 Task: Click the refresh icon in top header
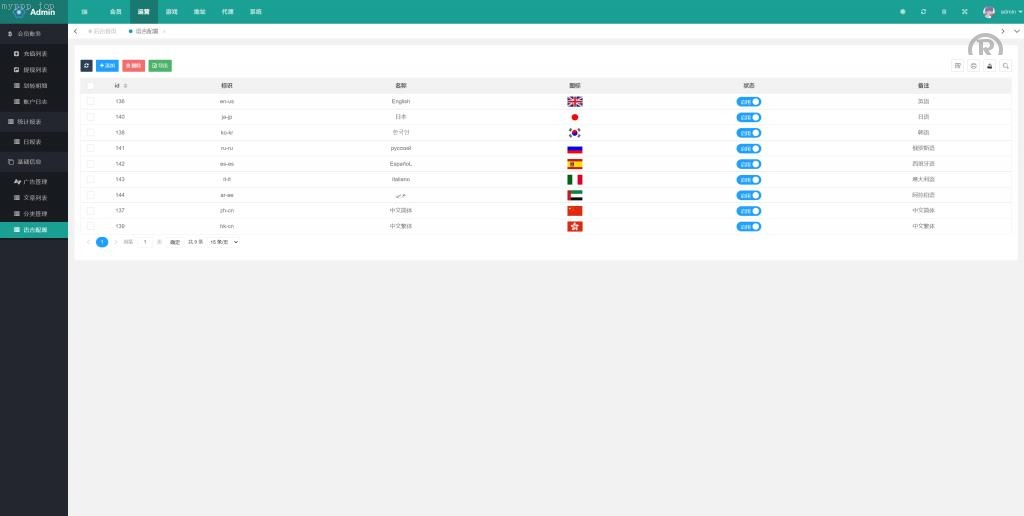coord(923,12)
